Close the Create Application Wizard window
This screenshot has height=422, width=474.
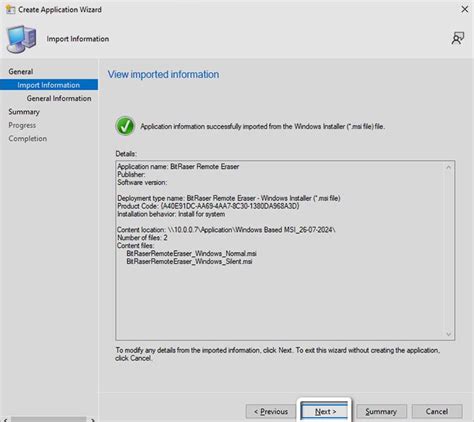[465, 9]
